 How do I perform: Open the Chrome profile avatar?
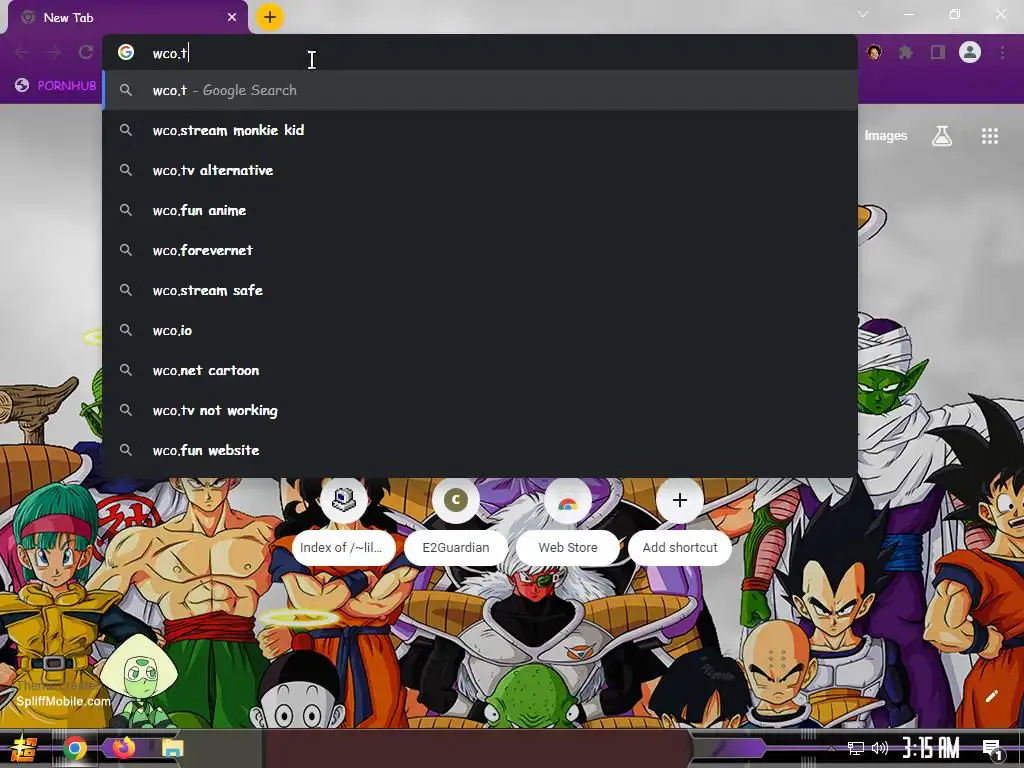click(970, 52)
